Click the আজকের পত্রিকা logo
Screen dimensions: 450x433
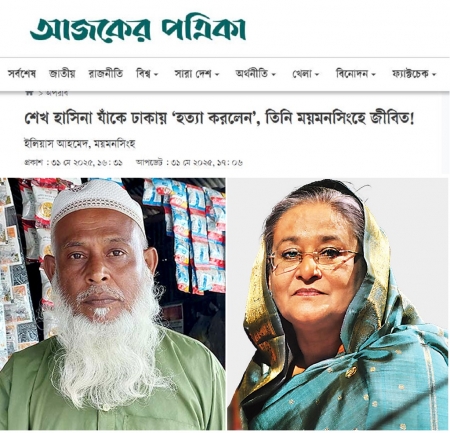(138, 29)
